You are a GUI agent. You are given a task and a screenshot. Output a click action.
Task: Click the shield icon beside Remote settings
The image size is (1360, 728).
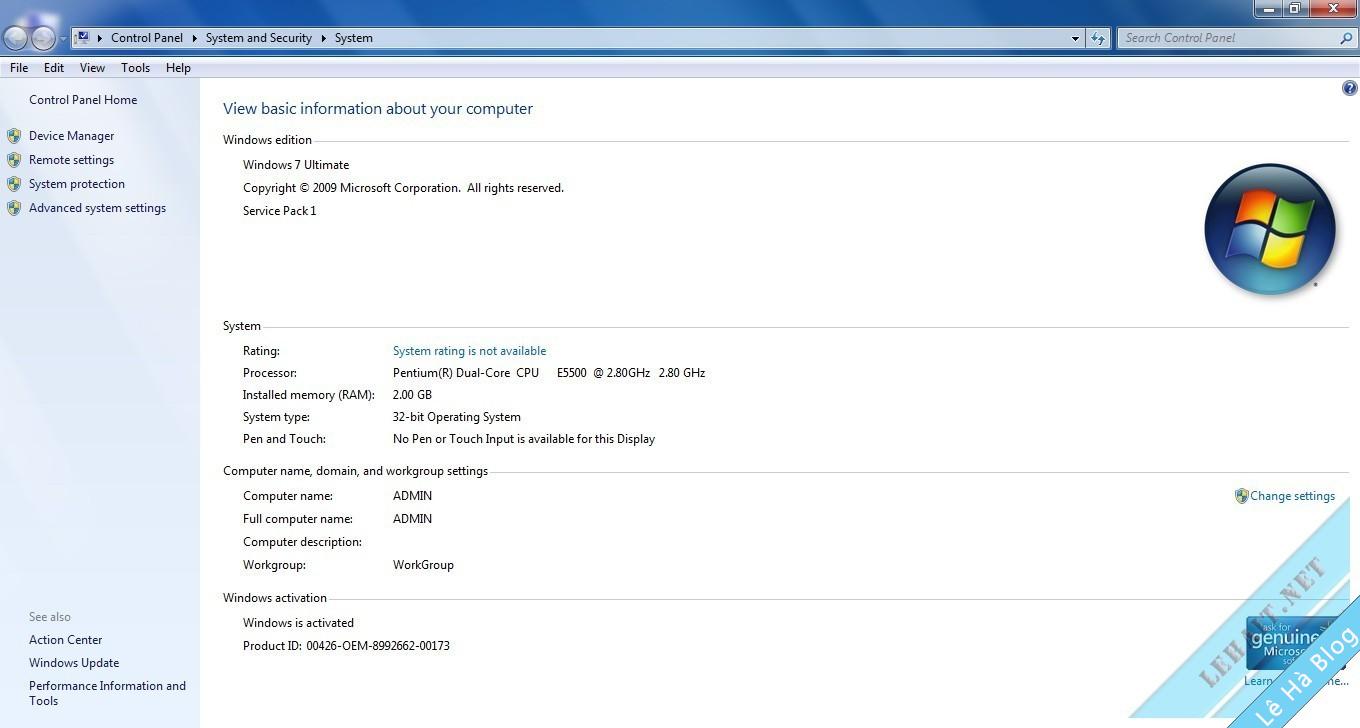point(14,160)
